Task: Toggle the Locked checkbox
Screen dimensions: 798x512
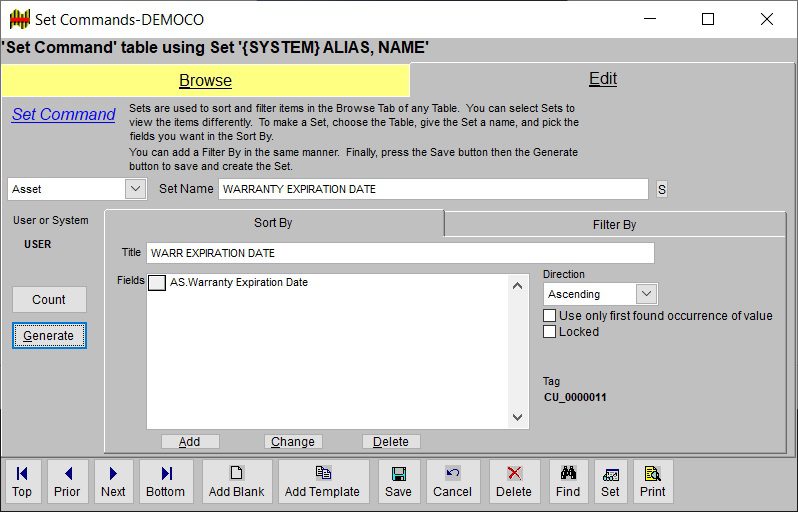Action: click(x=550, y=332)
